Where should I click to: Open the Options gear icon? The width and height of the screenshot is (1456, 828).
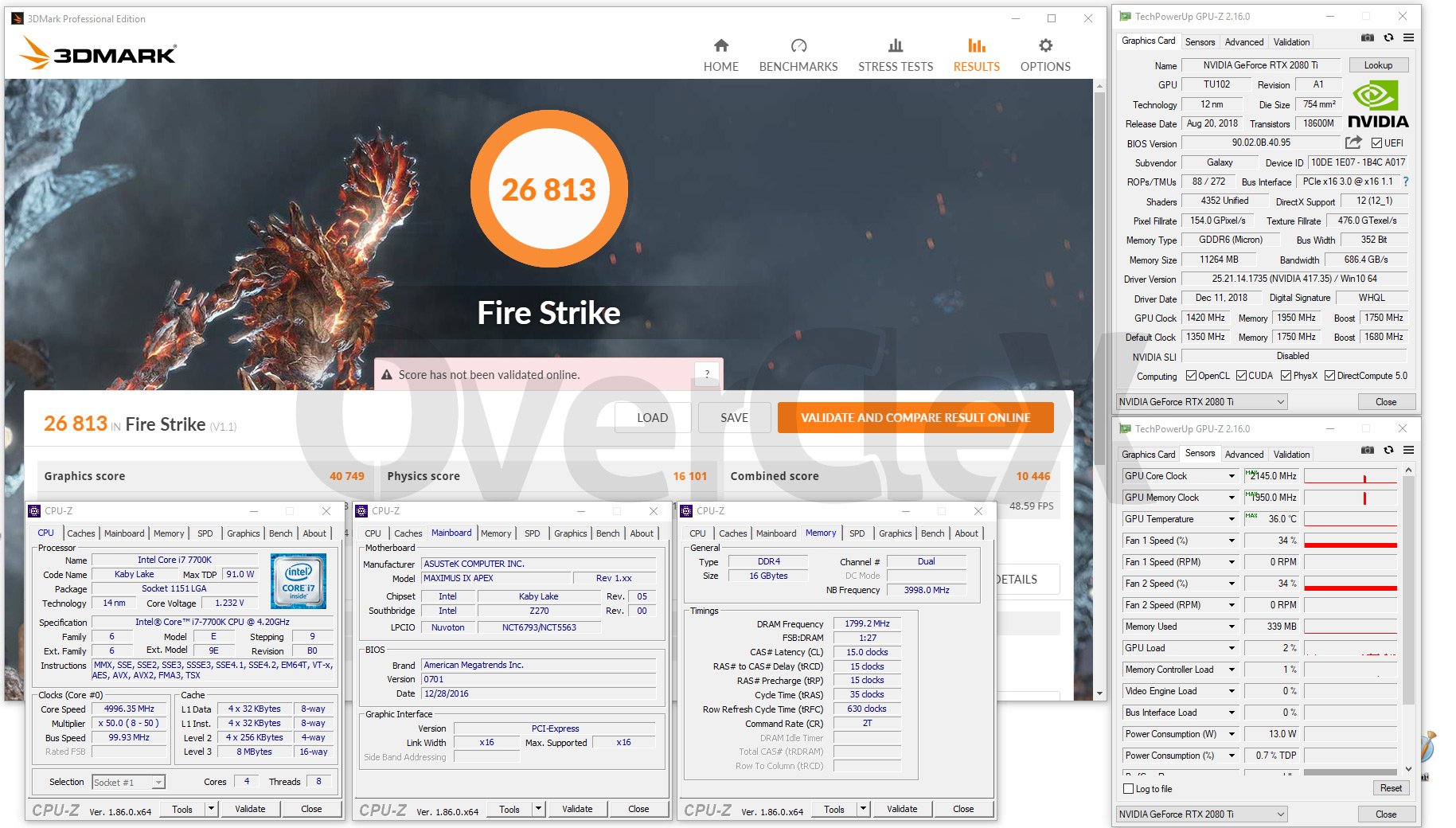tap(1044, 46)
